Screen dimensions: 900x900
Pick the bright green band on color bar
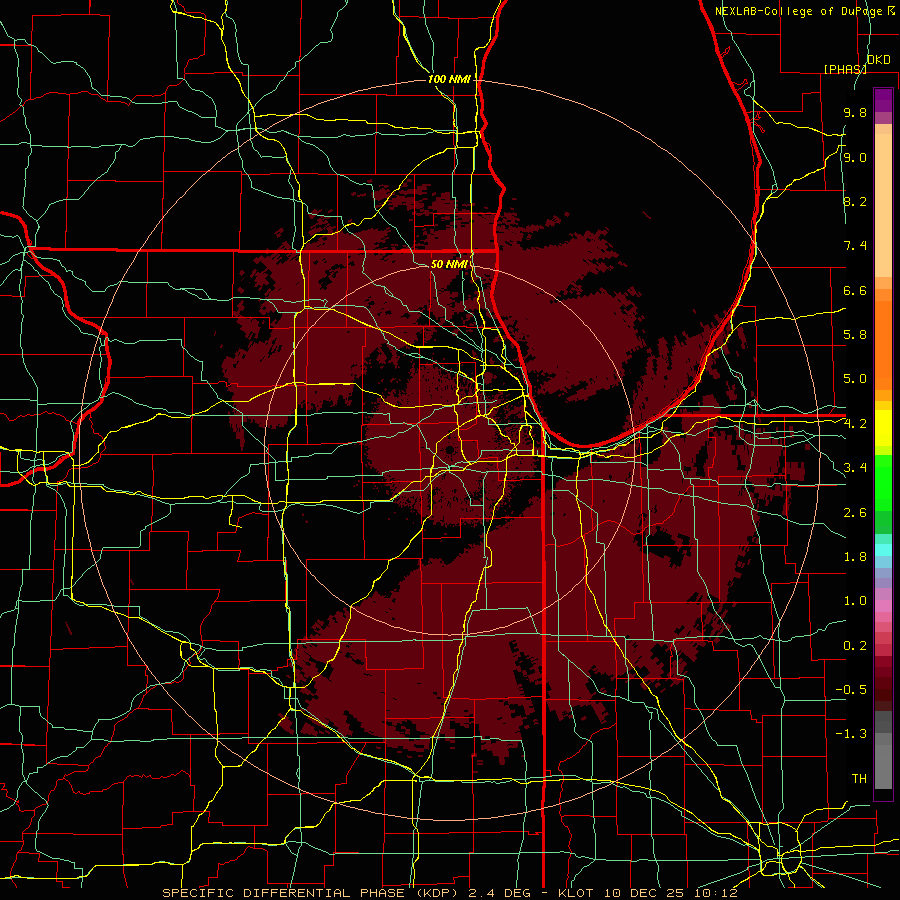click(883, 484)
